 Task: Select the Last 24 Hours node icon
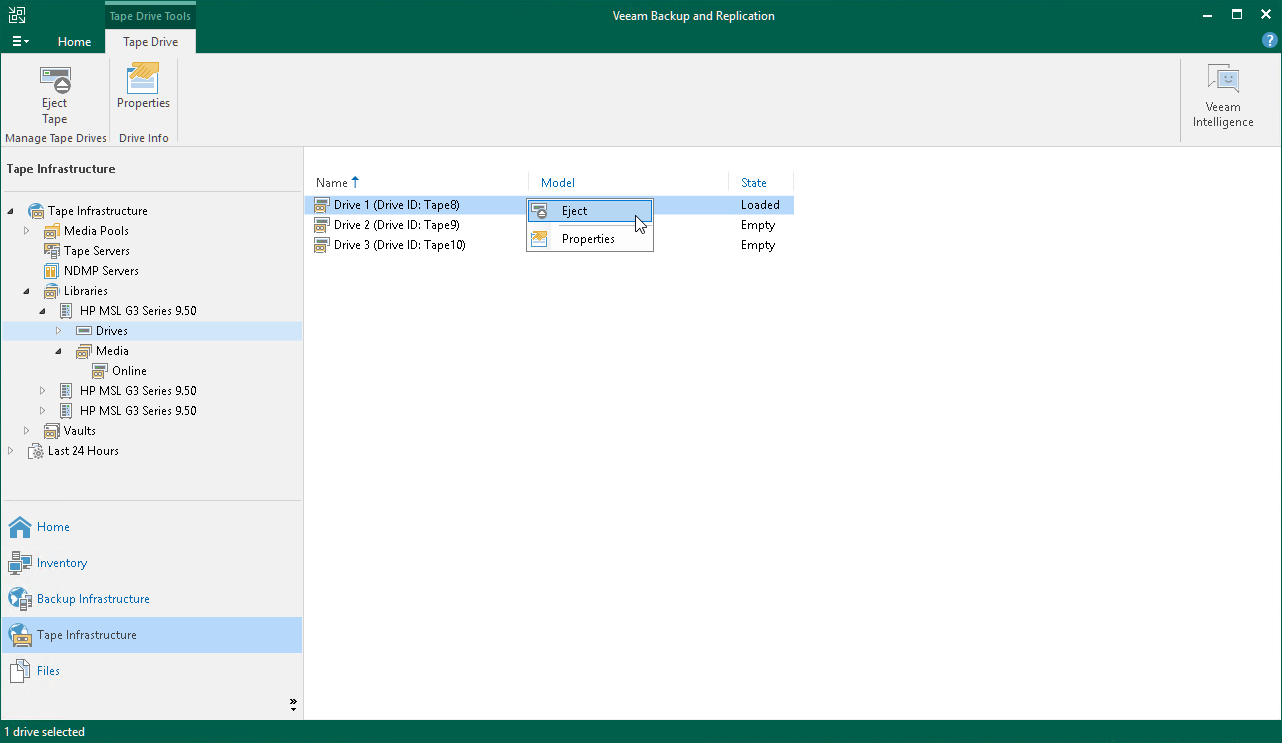coord(36,451)
